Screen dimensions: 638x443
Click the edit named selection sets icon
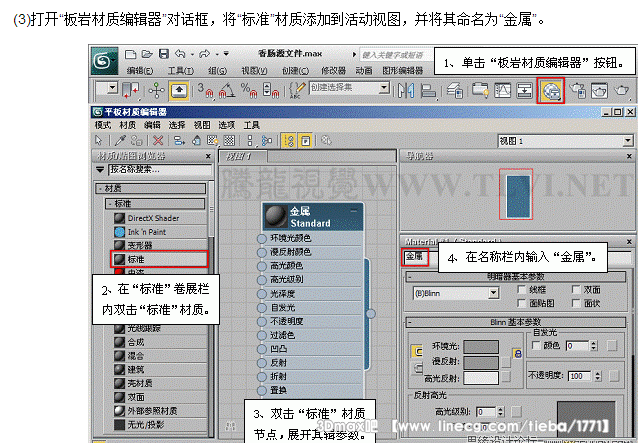(297, 90)
